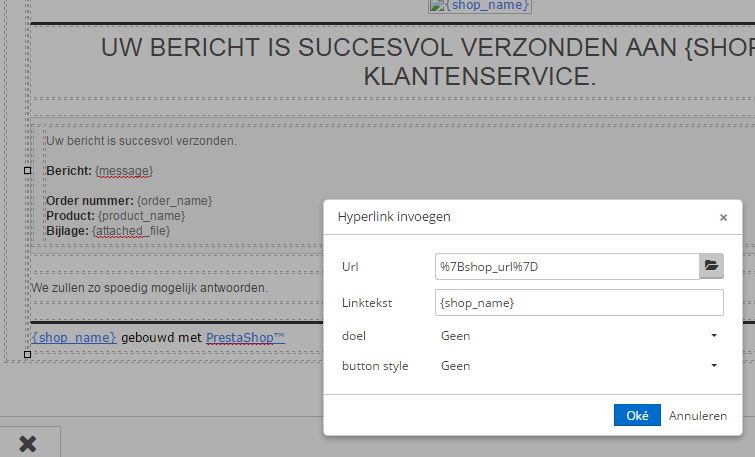Select lower square resize handle near footer
Image resolution: width=755 pixels, height=457 pixels.
coord(27,354)
